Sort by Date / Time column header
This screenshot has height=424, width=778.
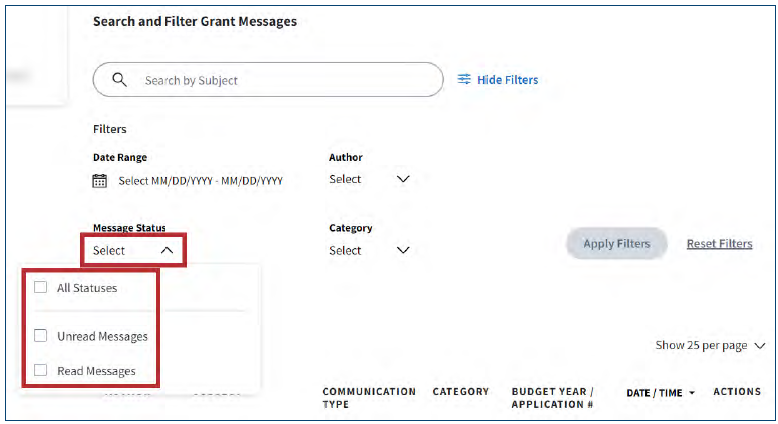point(654,393)
